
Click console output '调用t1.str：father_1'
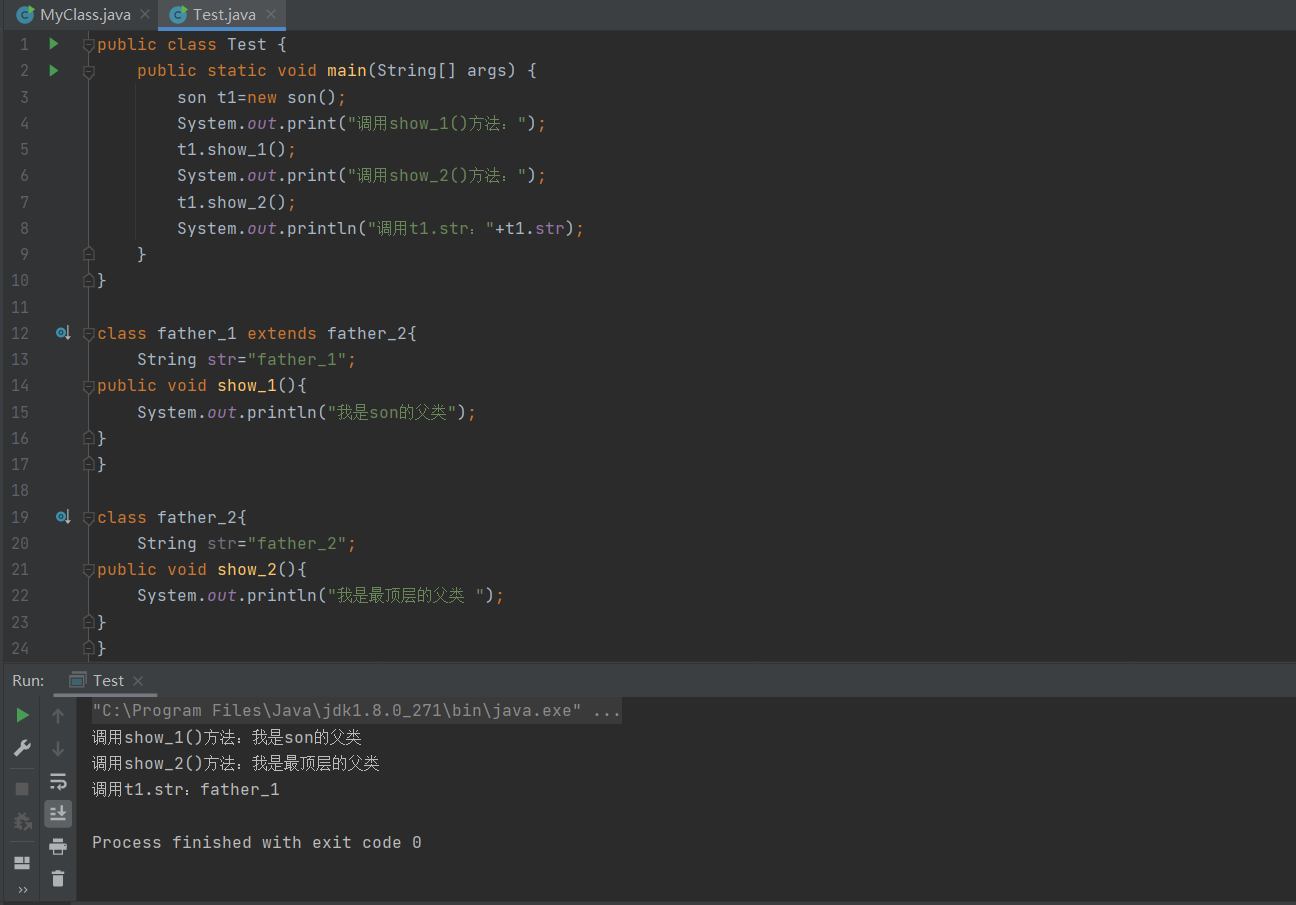[x=186, y=790]
